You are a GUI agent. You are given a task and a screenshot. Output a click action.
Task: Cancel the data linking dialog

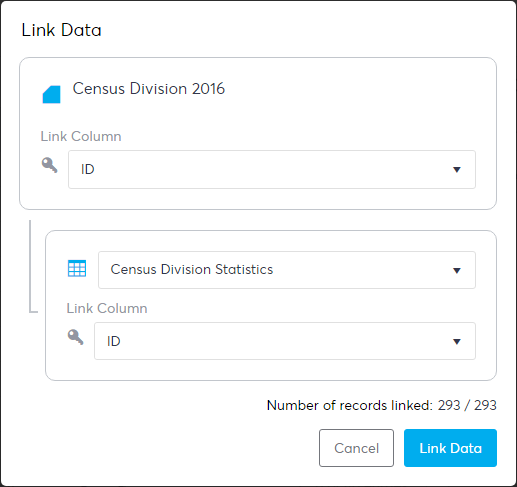(x=356, y=448)
